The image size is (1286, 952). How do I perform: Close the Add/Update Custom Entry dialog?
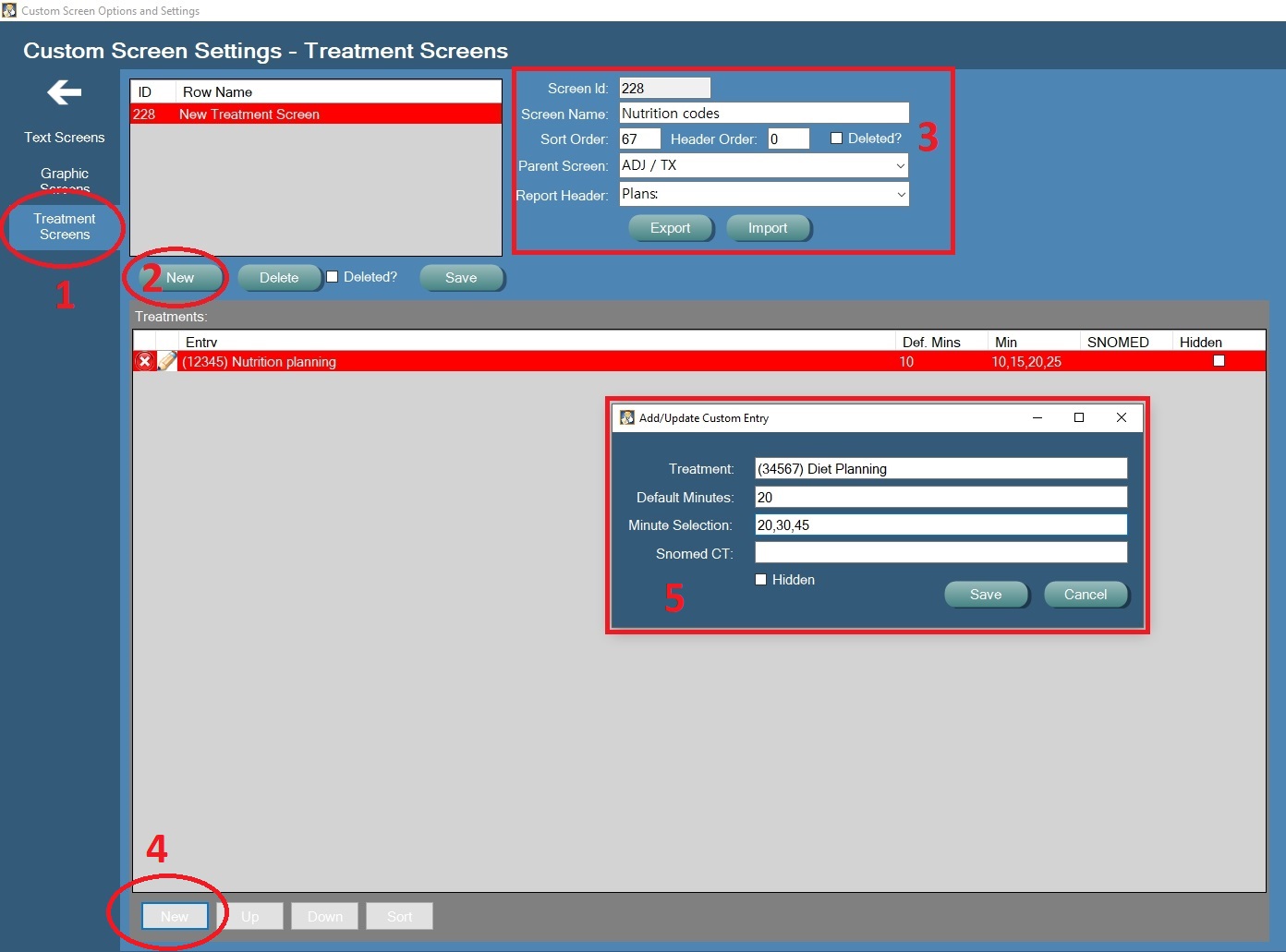[1122, 417]
